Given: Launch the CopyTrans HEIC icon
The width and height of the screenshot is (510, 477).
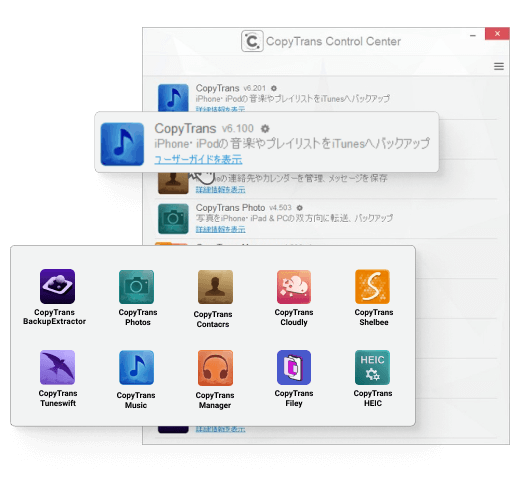Looking at the screenshot, I should 372,367.
